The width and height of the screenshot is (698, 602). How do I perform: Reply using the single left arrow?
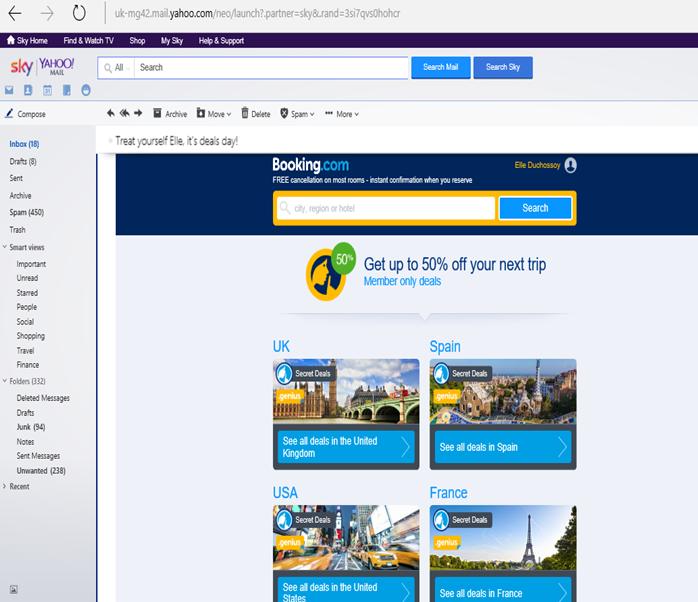110,113
